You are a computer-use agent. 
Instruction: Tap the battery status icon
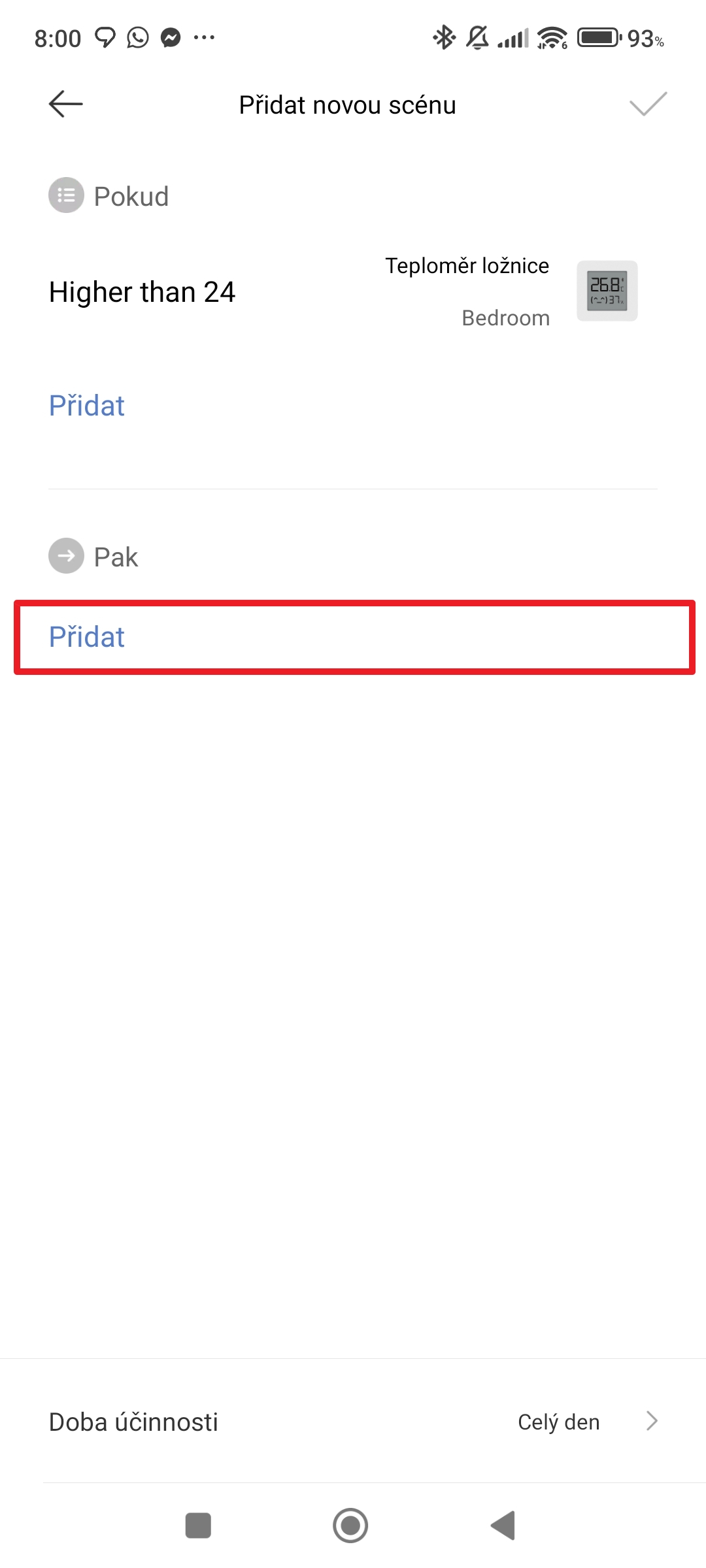pos(599,38)
